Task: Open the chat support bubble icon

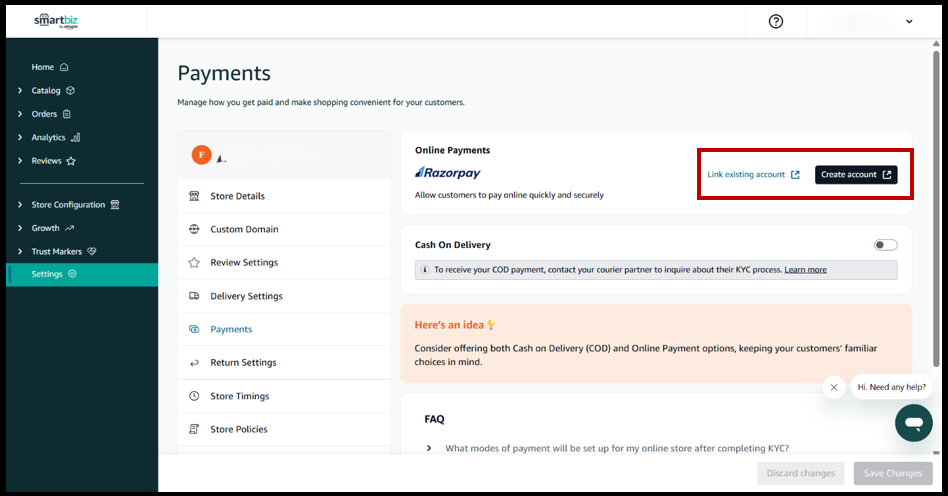Action: pos(913,423)
